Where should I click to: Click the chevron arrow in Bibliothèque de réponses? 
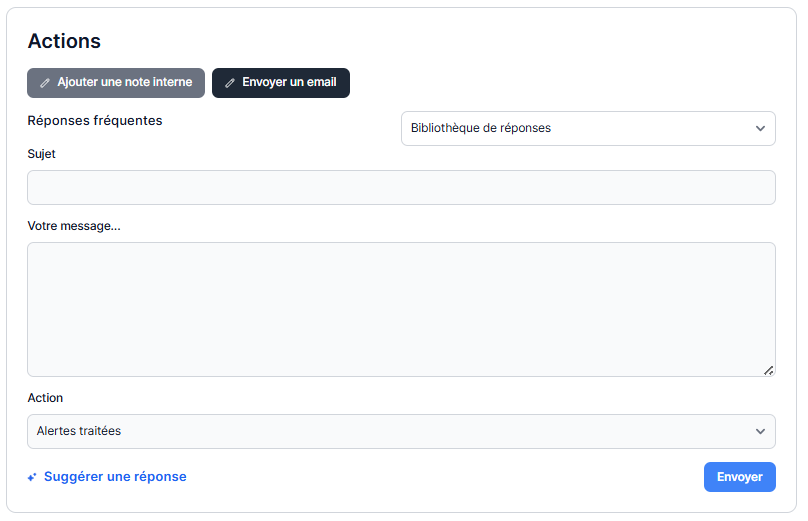tap(760, 128)
